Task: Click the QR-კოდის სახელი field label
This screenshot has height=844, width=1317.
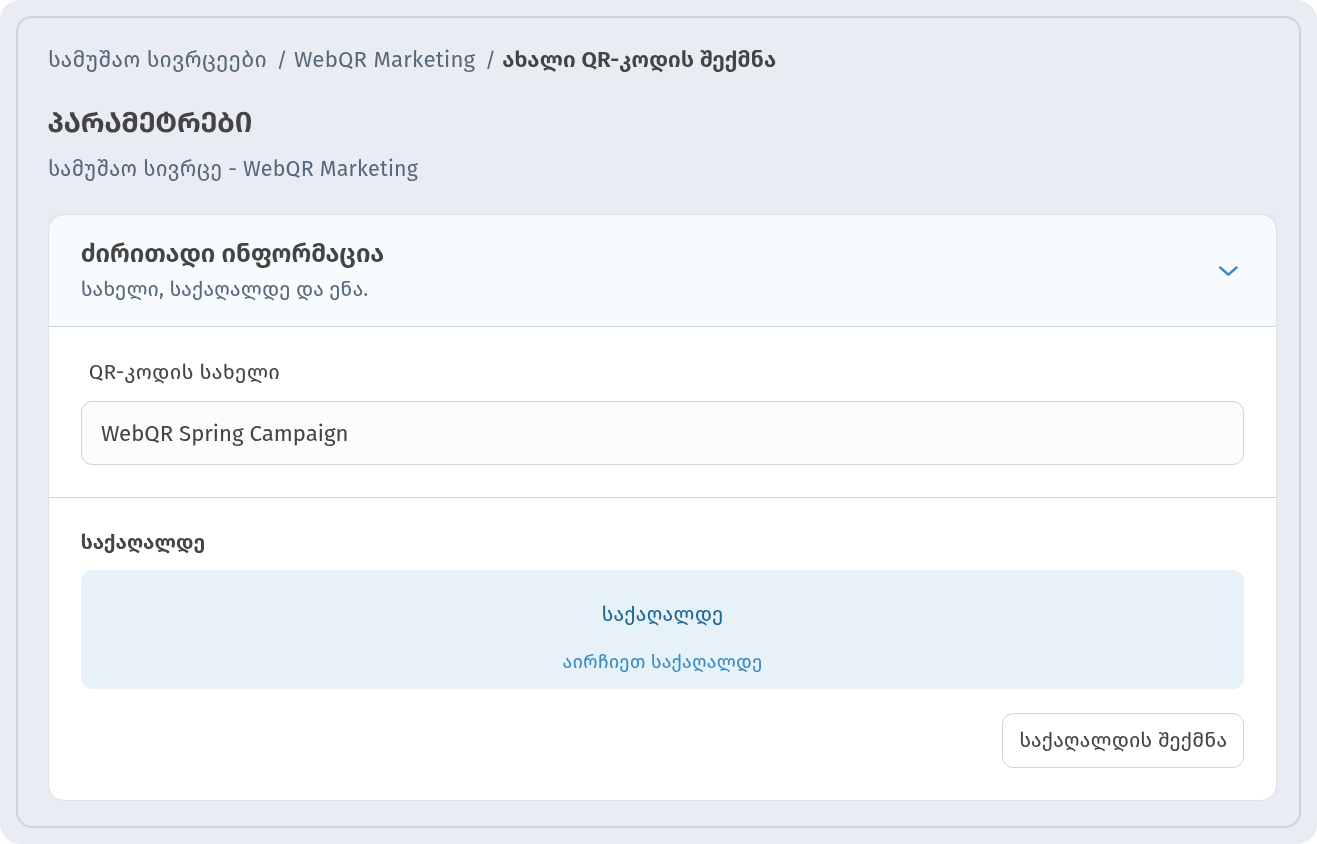Action: [184, 373]
